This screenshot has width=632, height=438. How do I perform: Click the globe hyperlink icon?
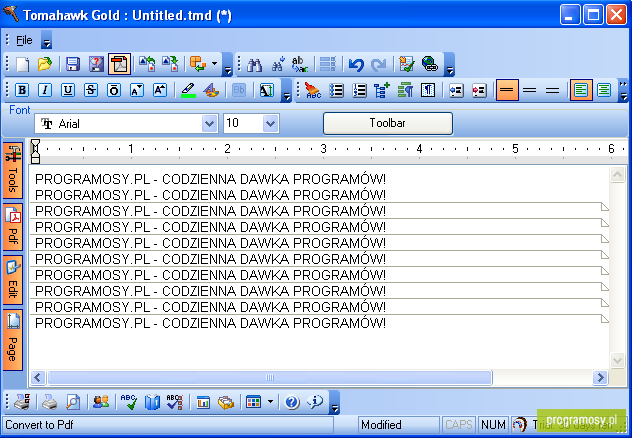coord(430,64)
